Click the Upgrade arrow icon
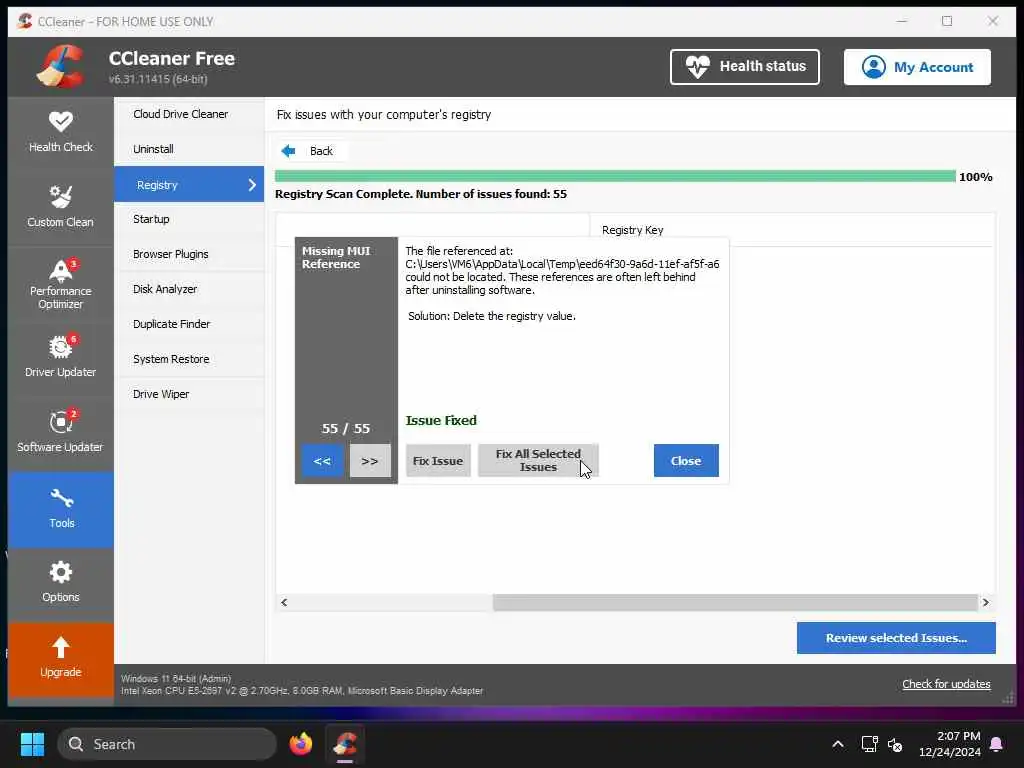The height and width of the screenshot is (768, 1024). (x=61, y=647)
